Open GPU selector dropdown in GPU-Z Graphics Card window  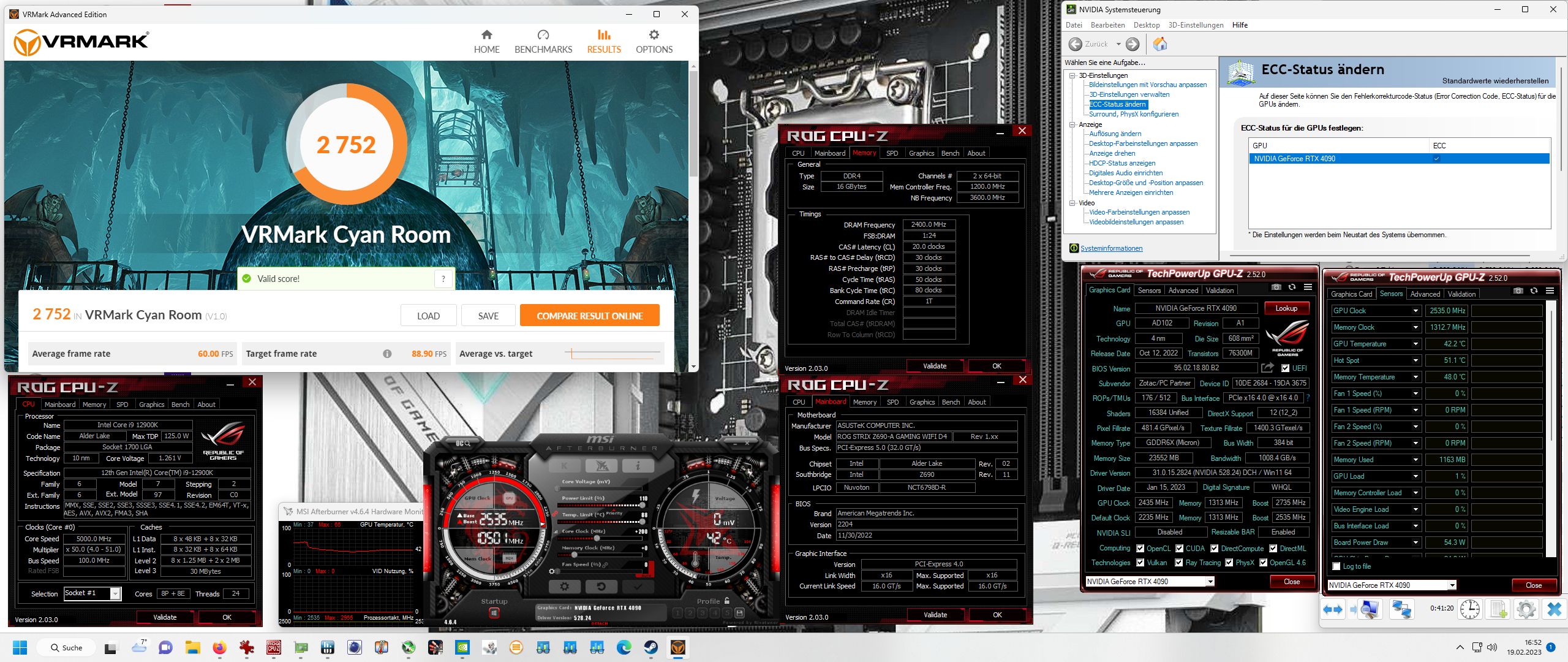(1210, 582)
